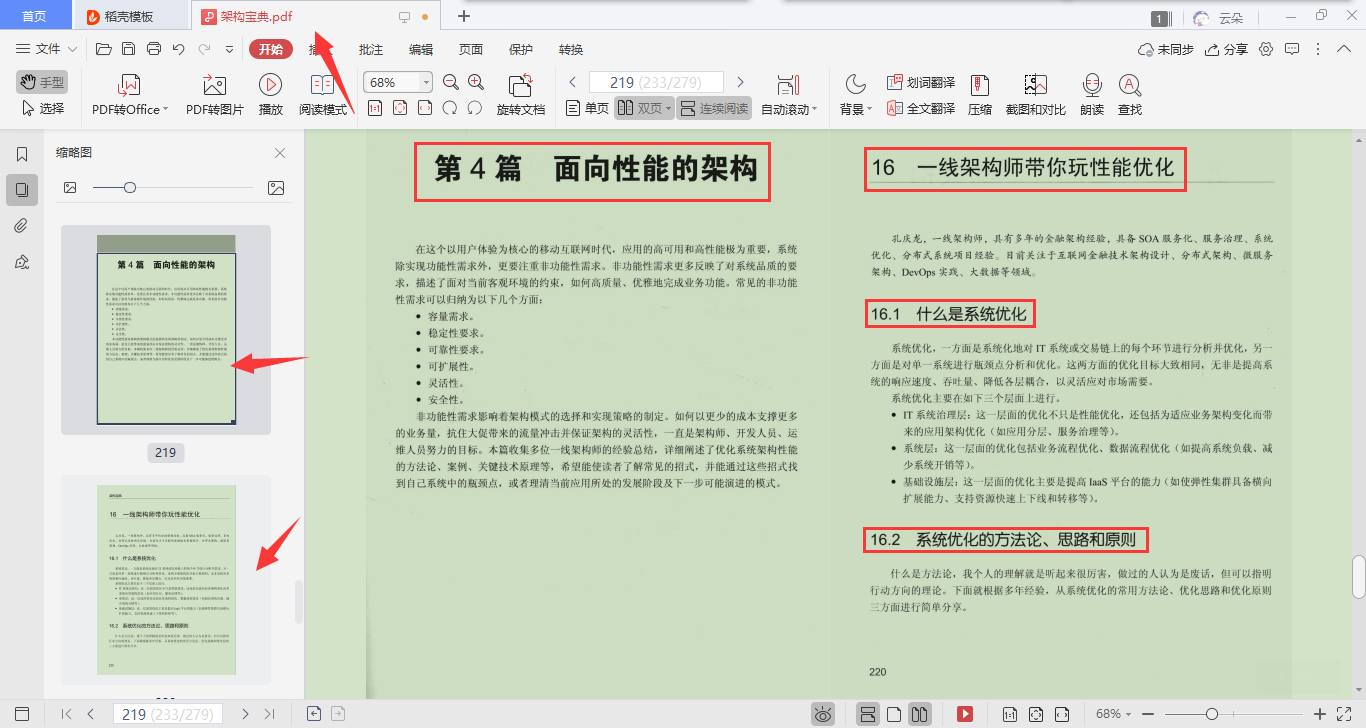Select the page 219 thumbnail
The height and width of the screenshot is (728, 1366).
click(x=166, y=330)
